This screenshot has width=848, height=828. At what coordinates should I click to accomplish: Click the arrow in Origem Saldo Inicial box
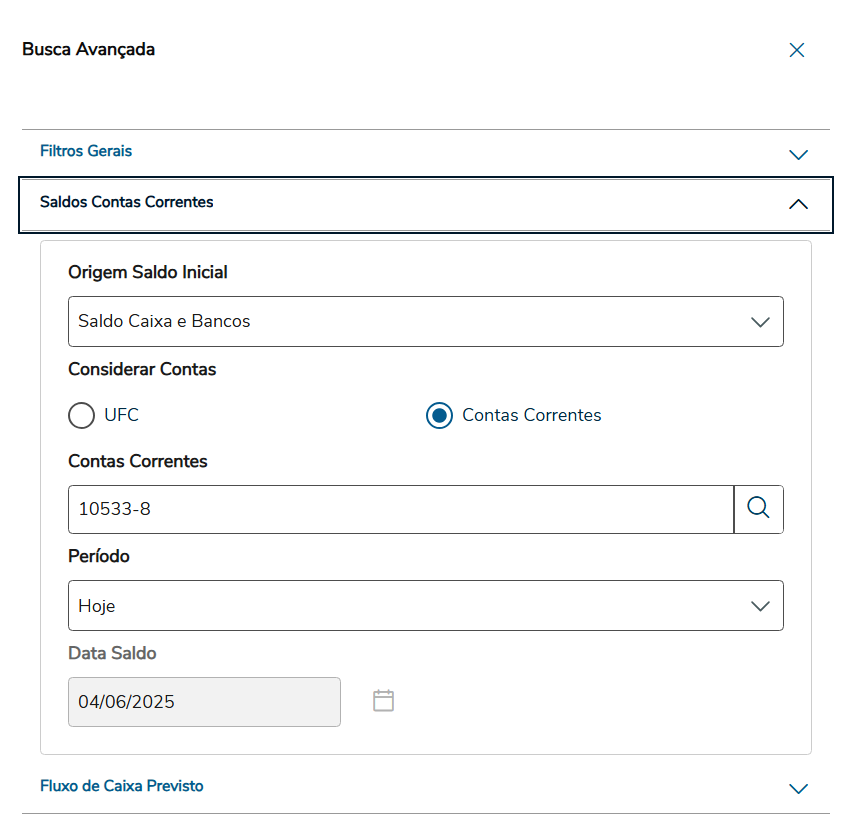(x=760, y=322)
